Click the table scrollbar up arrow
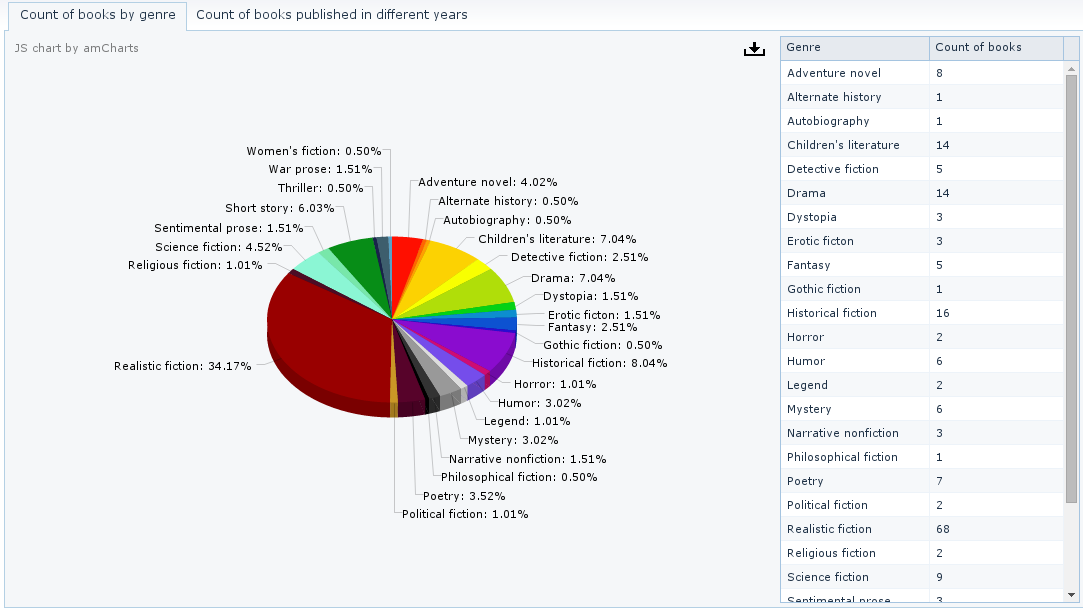The height and width of the screenshot is (611, 1083). click(x=1071, y=68)
